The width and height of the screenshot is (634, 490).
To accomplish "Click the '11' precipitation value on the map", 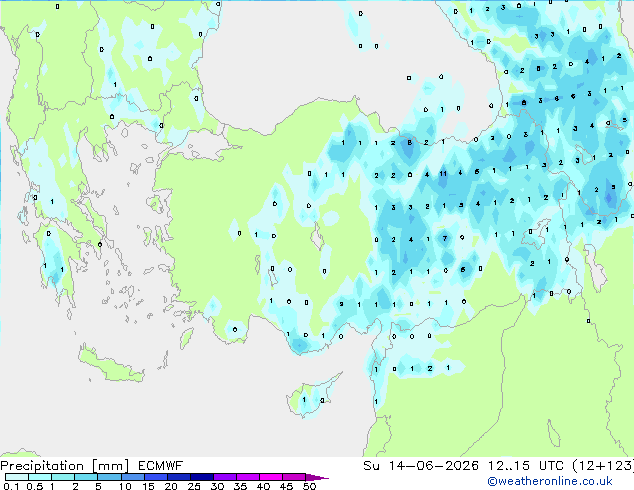I will 443,174.
